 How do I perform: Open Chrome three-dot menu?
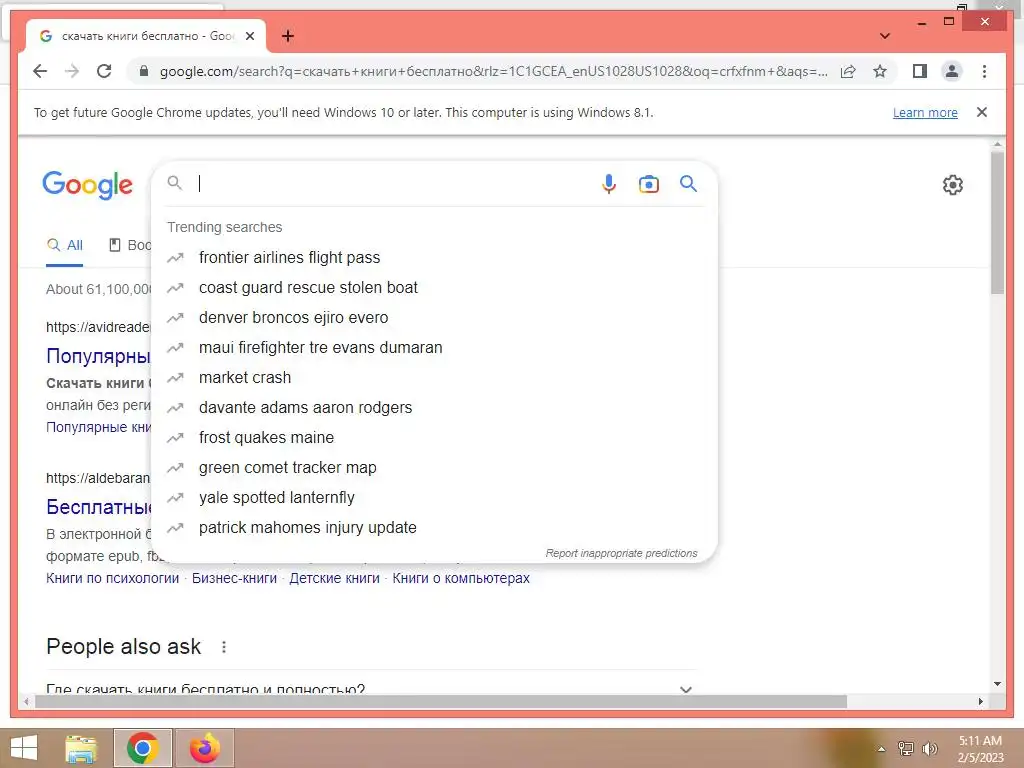(984, 71)
